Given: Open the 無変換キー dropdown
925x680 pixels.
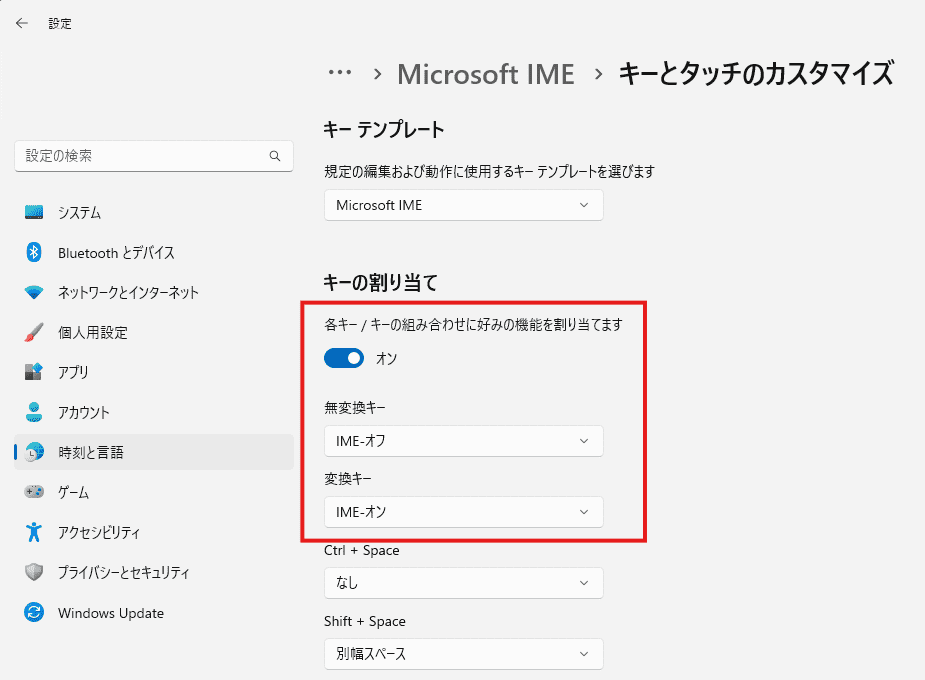Looking at the screenshot, I should click(464, 441).
